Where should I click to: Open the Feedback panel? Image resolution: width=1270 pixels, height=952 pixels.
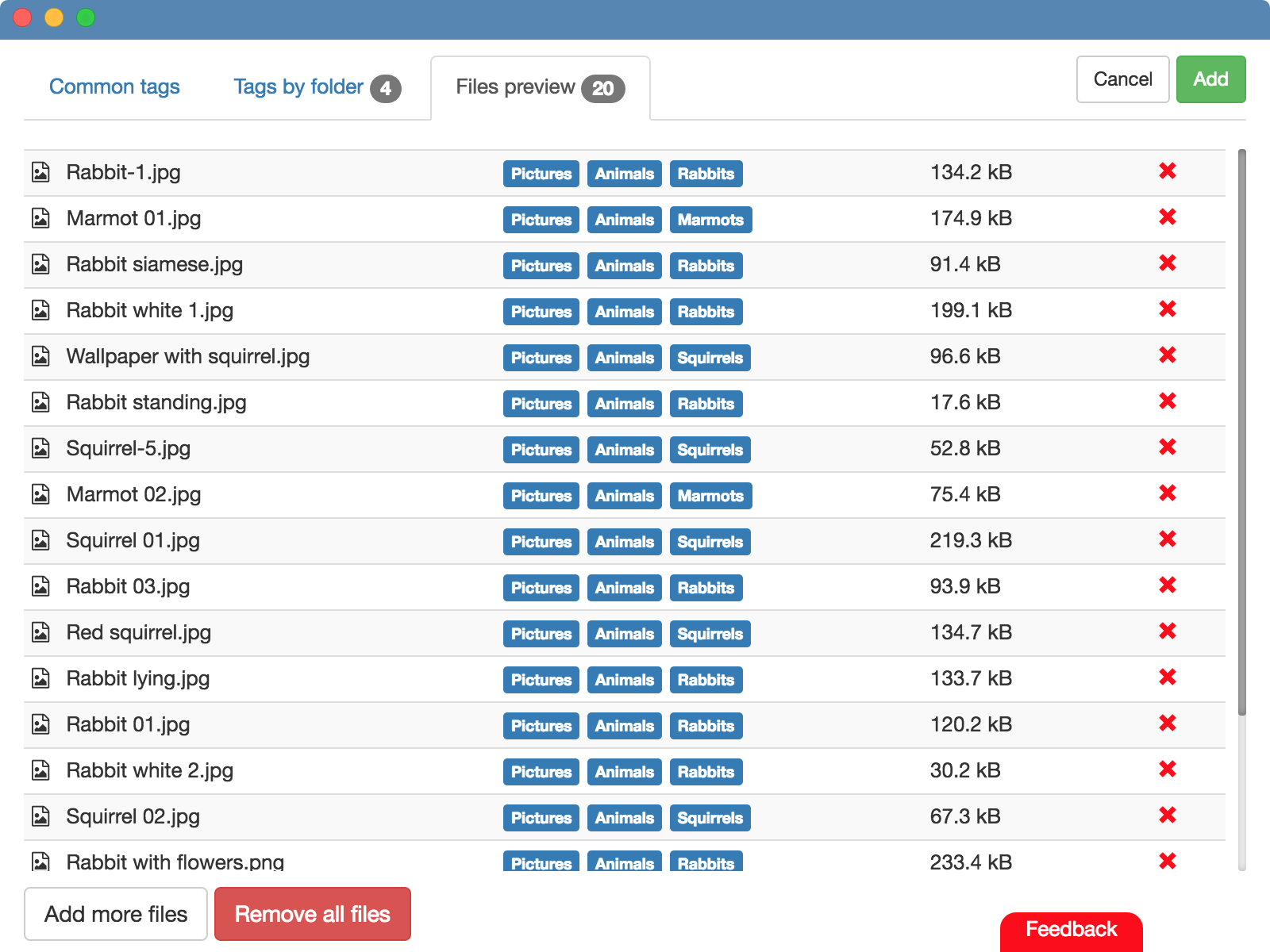coord(1071,929)
